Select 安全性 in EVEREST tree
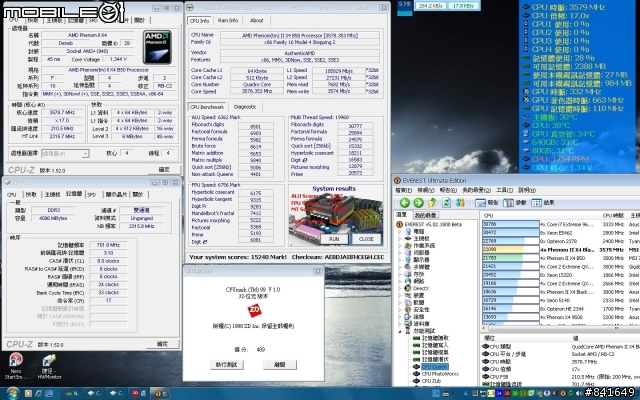This screenshot has height=400, width=640. tap(422, 309)
